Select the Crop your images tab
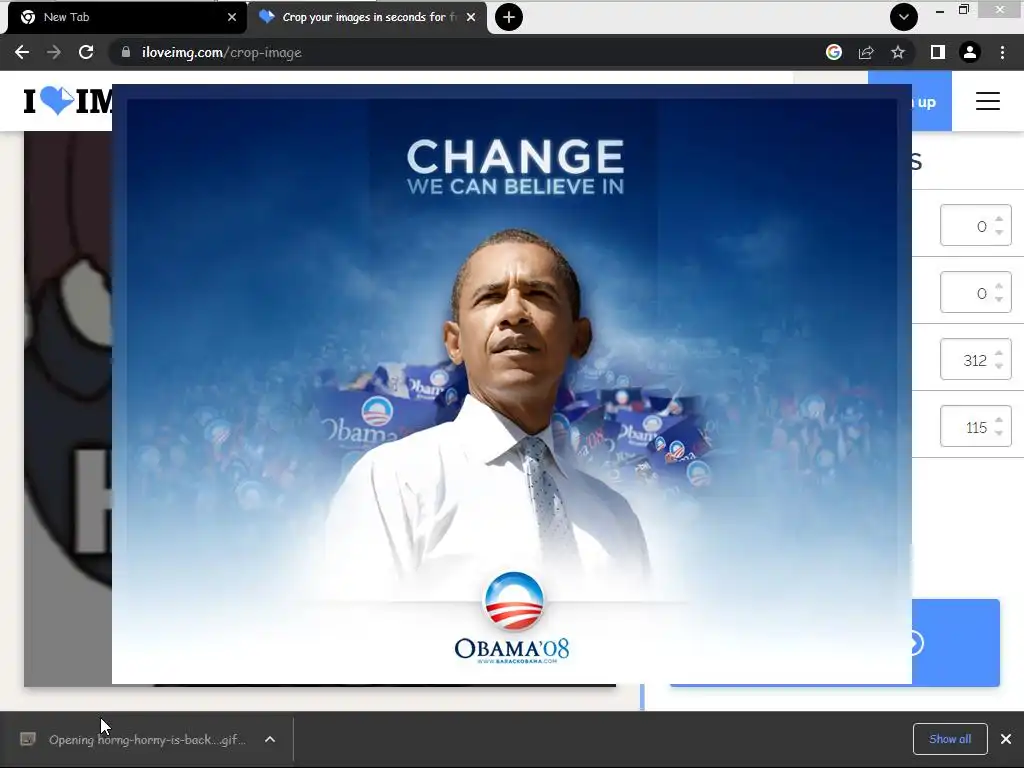This screenshot has width=1024, height=768. [367, 17]
